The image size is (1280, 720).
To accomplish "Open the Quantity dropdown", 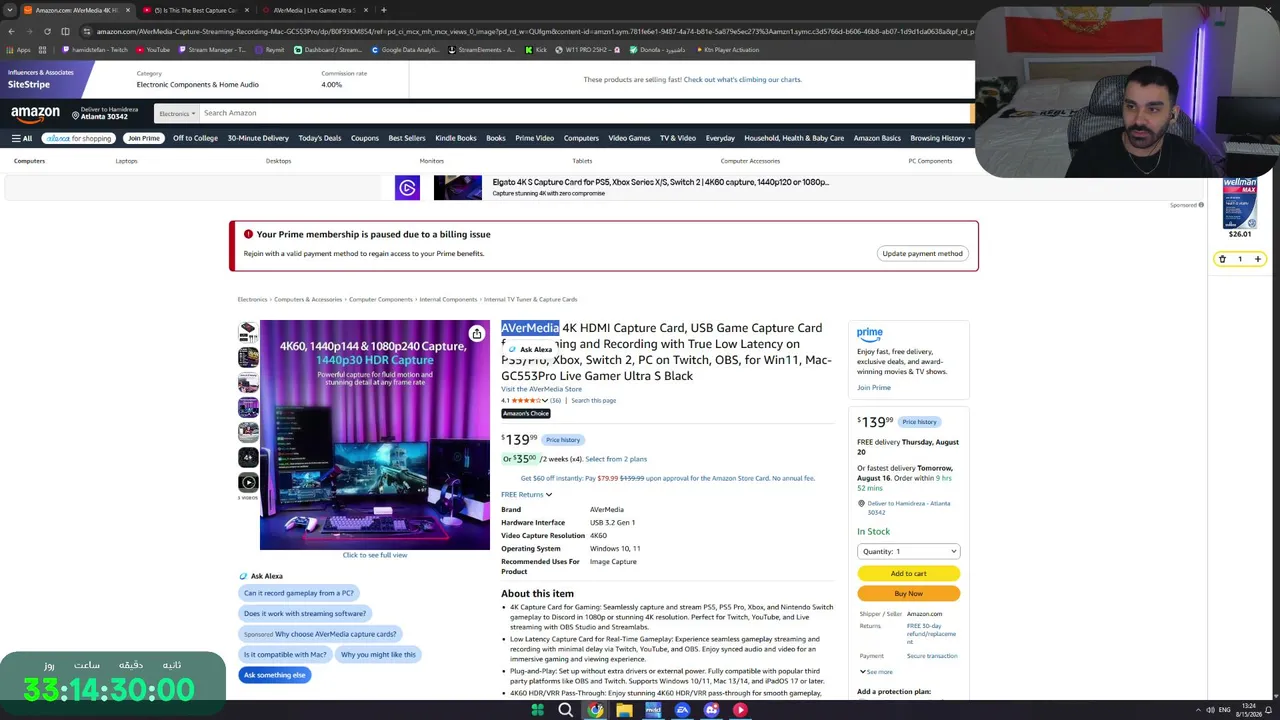I will pyautogui.click(x=908, y=551).
